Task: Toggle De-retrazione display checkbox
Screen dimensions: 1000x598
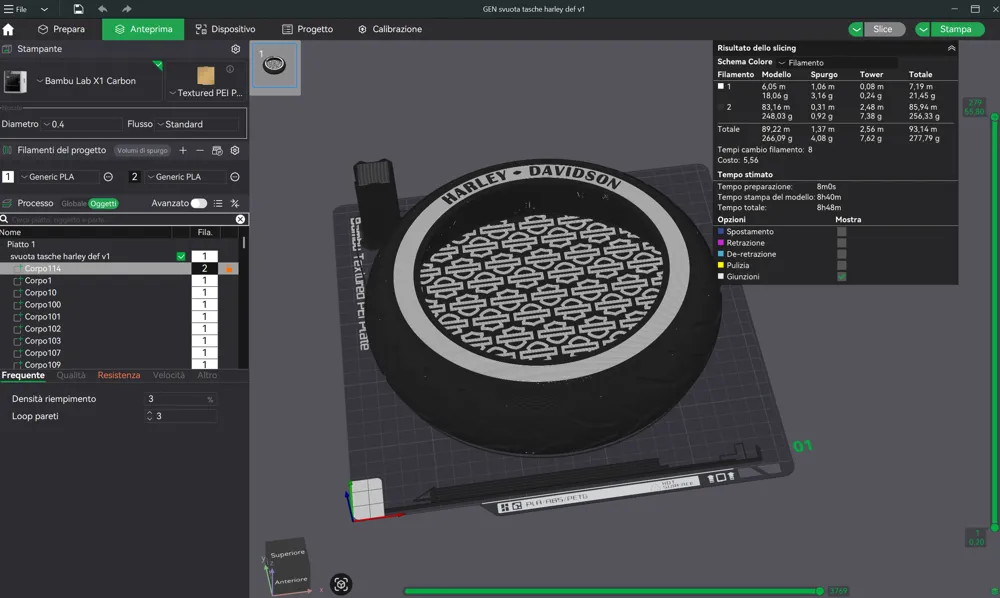Action: [x=842, y=254]
